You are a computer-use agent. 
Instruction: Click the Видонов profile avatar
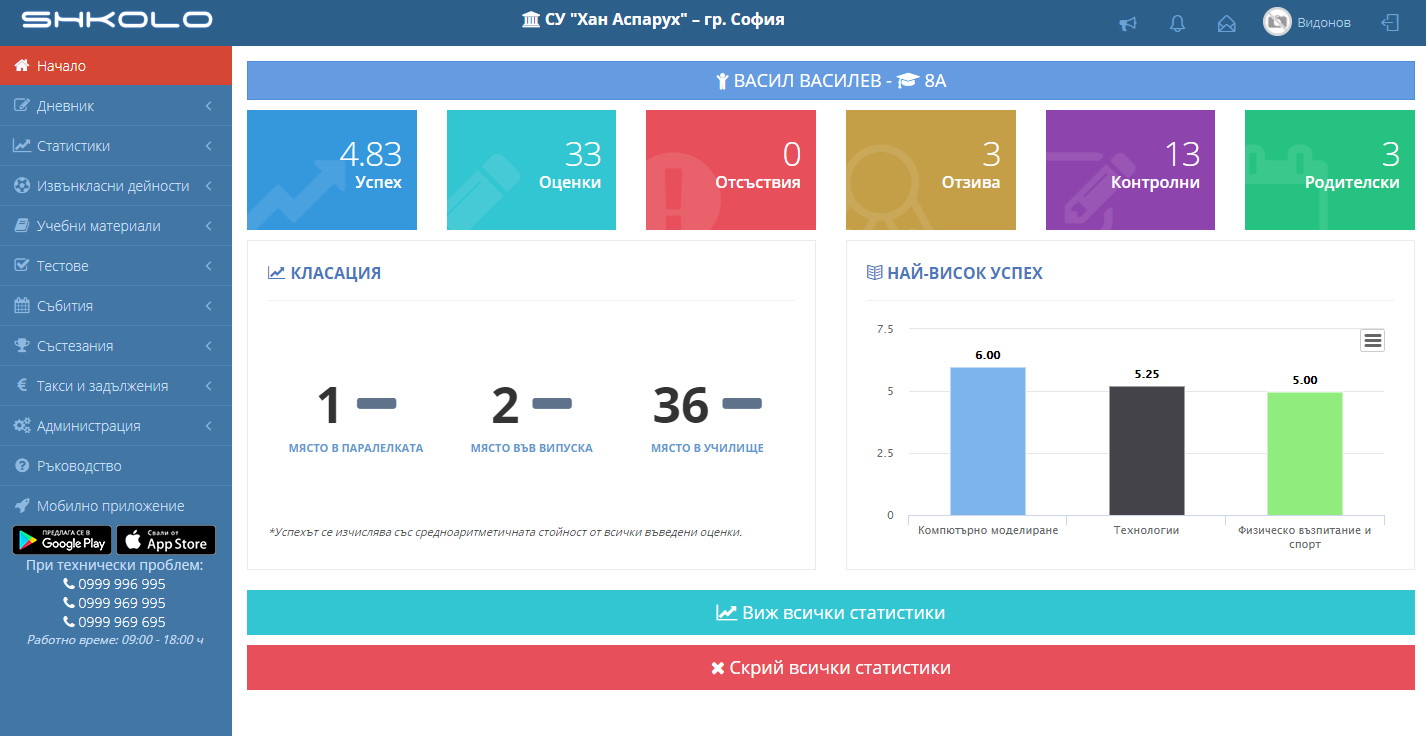click(1277, 22)
